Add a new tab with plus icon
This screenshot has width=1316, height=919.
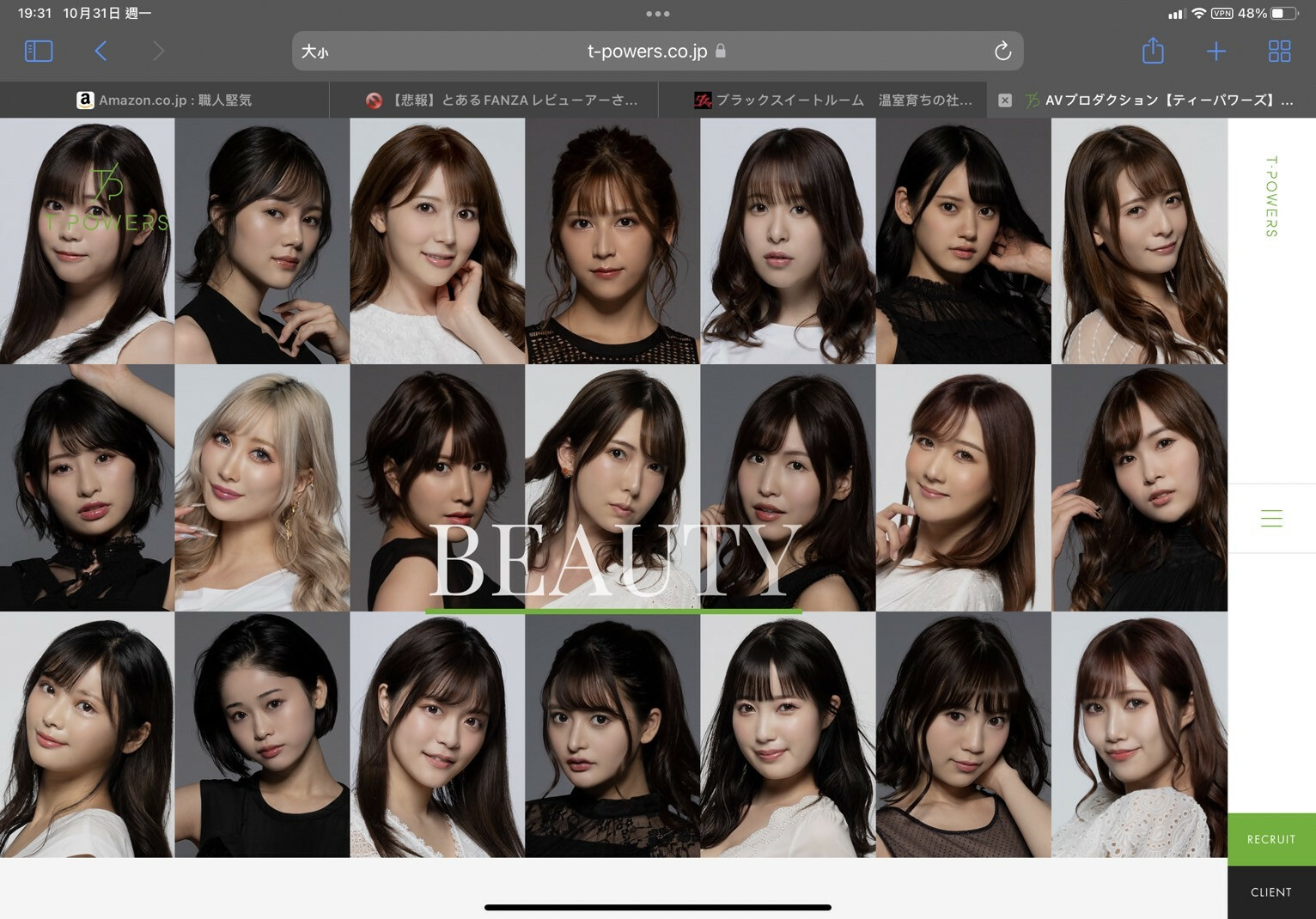(x=1215, y=52)
